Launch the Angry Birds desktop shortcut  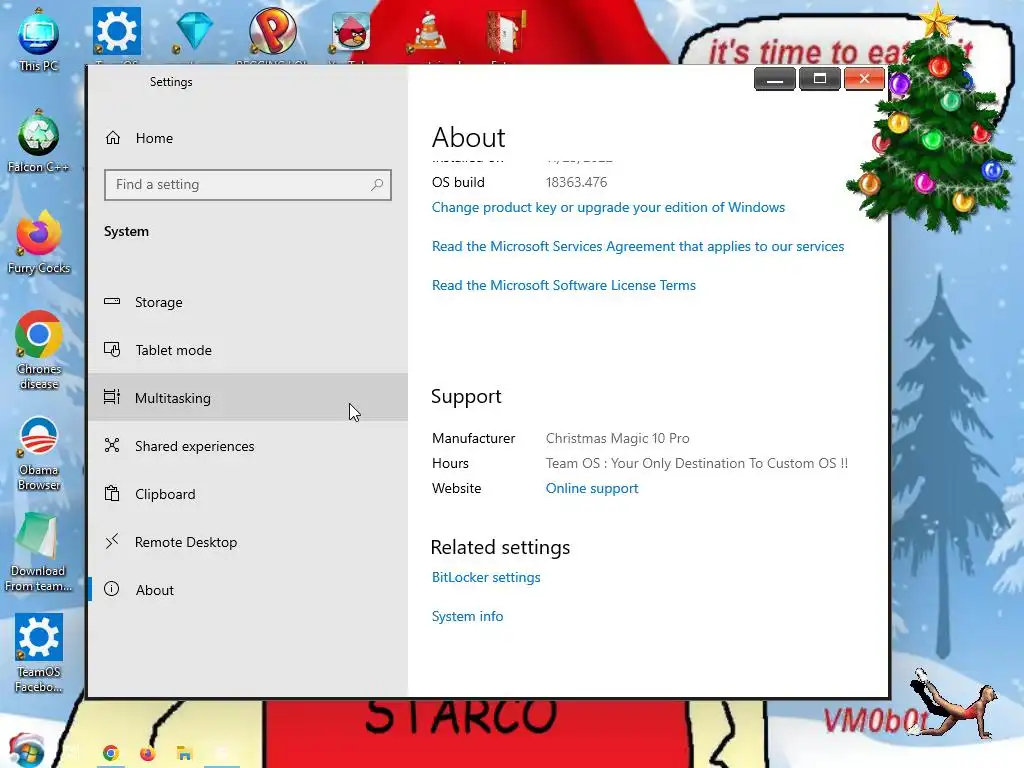tap(351, 31)
